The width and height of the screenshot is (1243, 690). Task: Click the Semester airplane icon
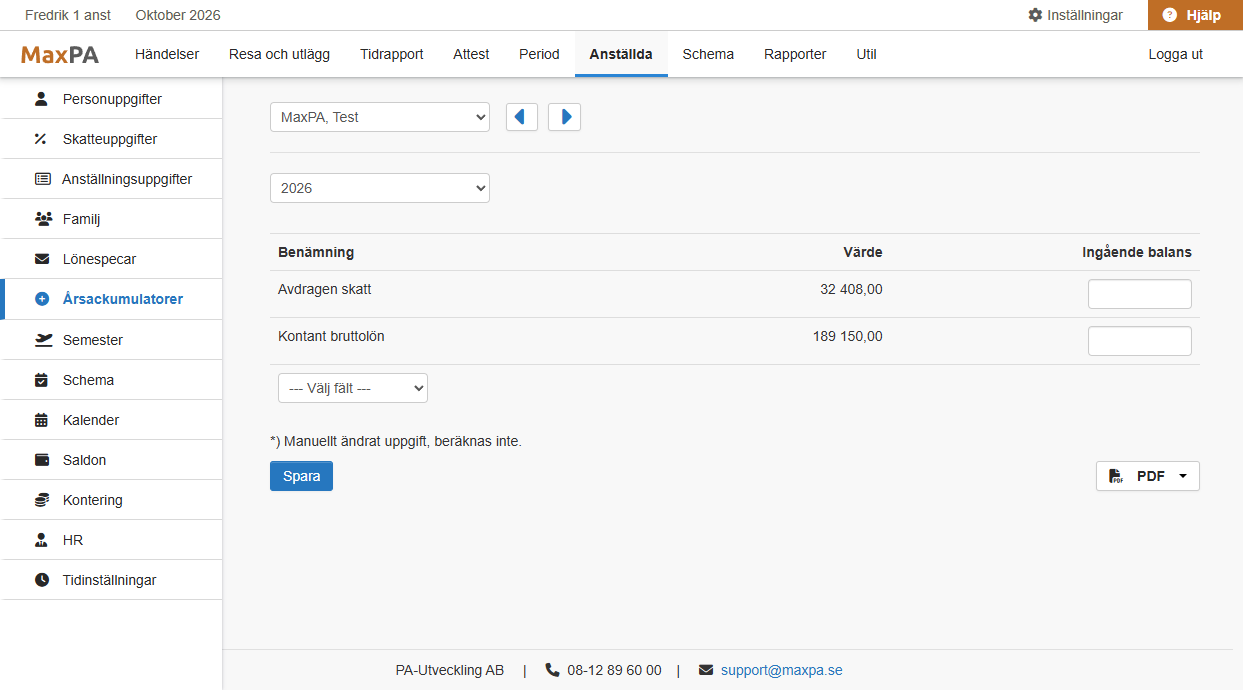pos(42,340)
